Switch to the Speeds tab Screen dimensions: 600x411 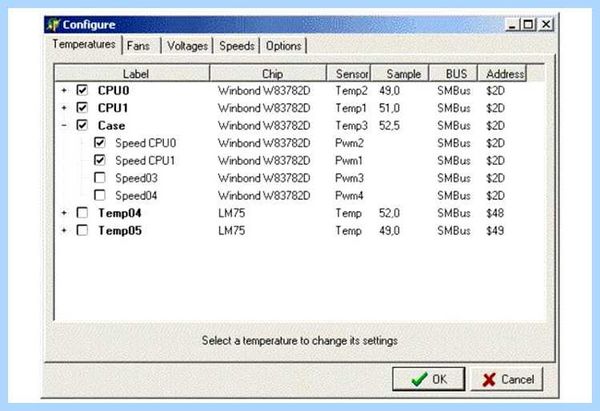pos(236,46)
